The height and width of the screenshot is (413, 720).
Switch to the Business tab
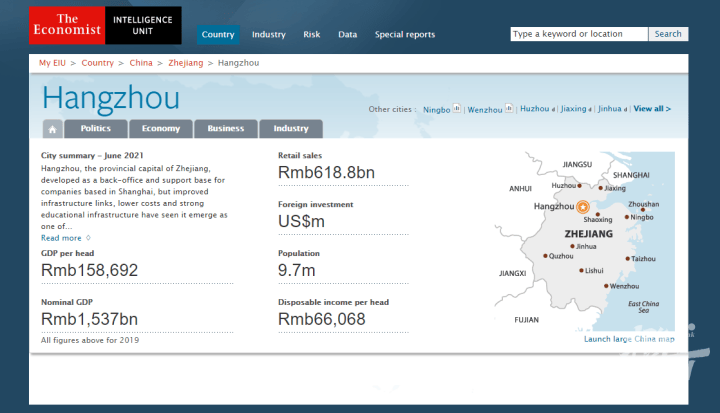point(226,129)
